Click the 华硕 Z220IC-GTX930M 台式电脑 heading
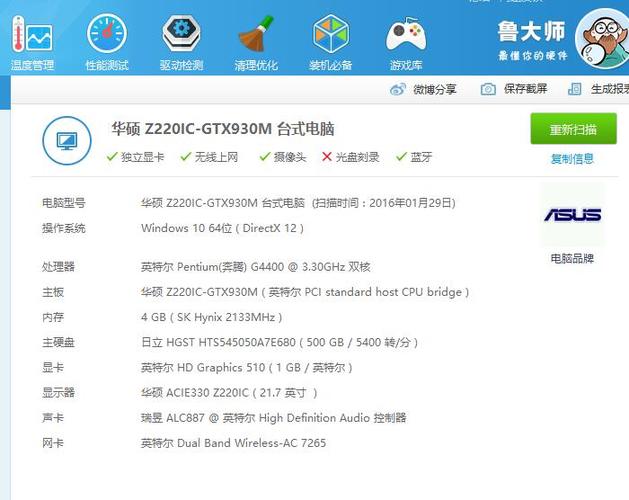Viewport: 629px width, 500px height. pos(223,129)
